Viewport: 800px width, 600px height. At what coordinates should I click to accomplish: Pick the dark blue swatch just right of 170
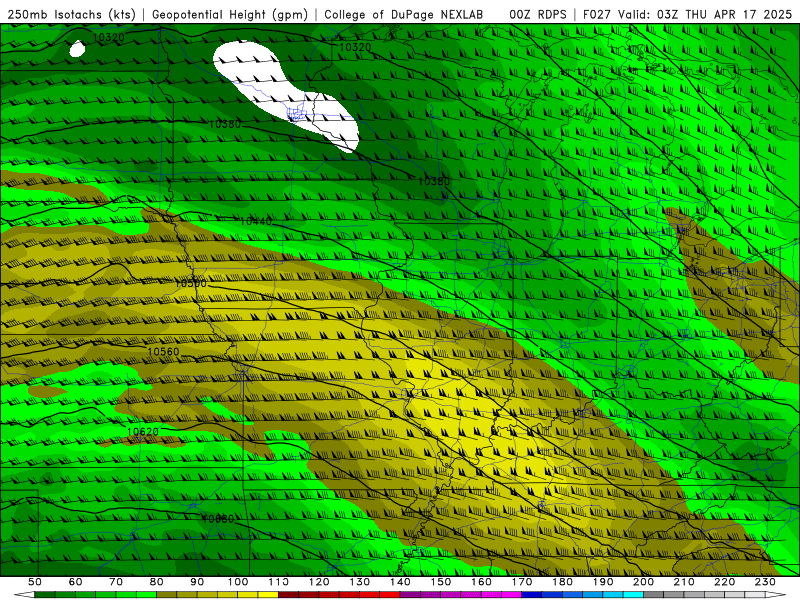point(532,595)
